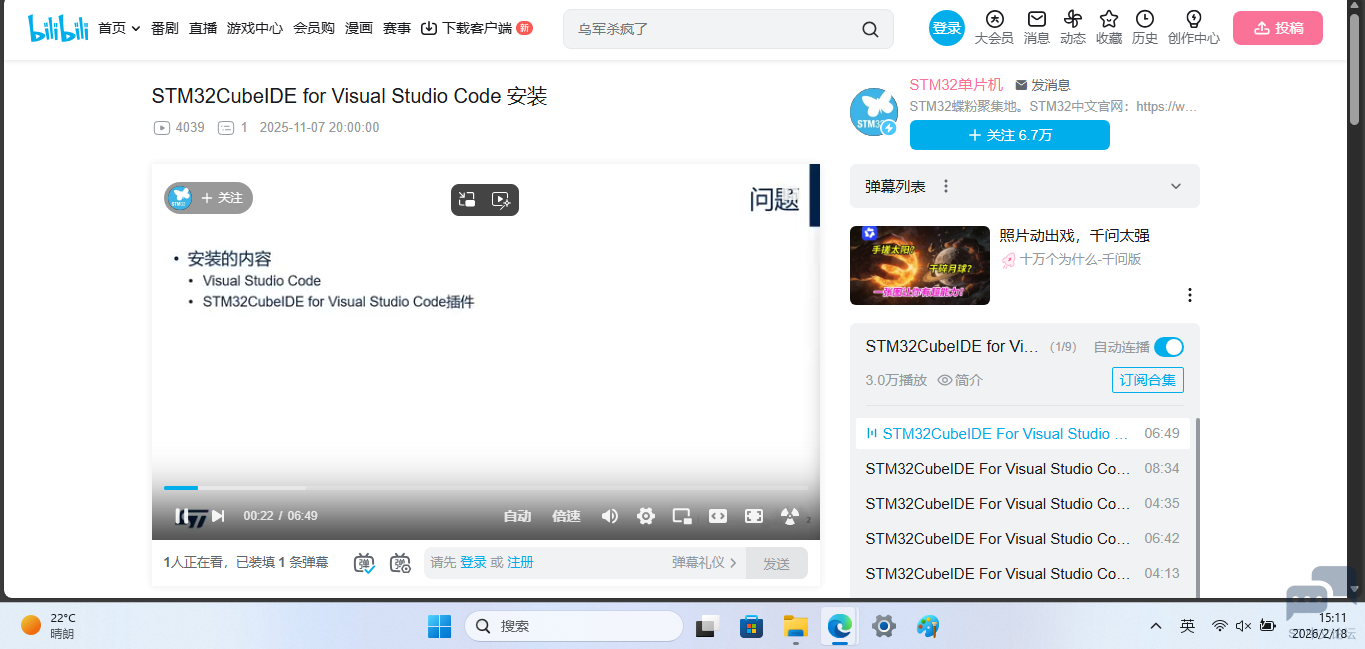Click the 发送 send button

[x=777, y=563]
